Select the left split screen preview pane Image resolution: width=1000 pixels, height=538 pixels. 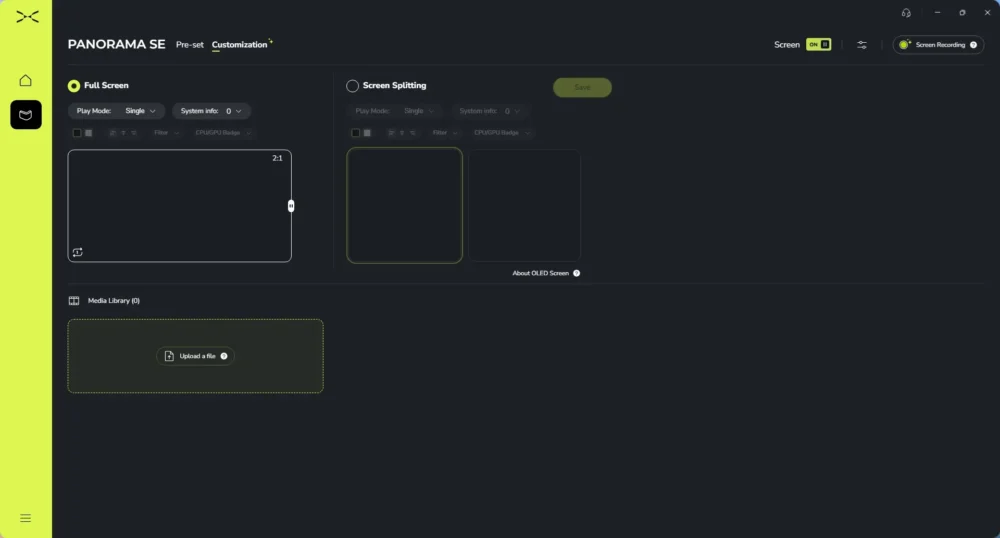[x=404, y=205]
